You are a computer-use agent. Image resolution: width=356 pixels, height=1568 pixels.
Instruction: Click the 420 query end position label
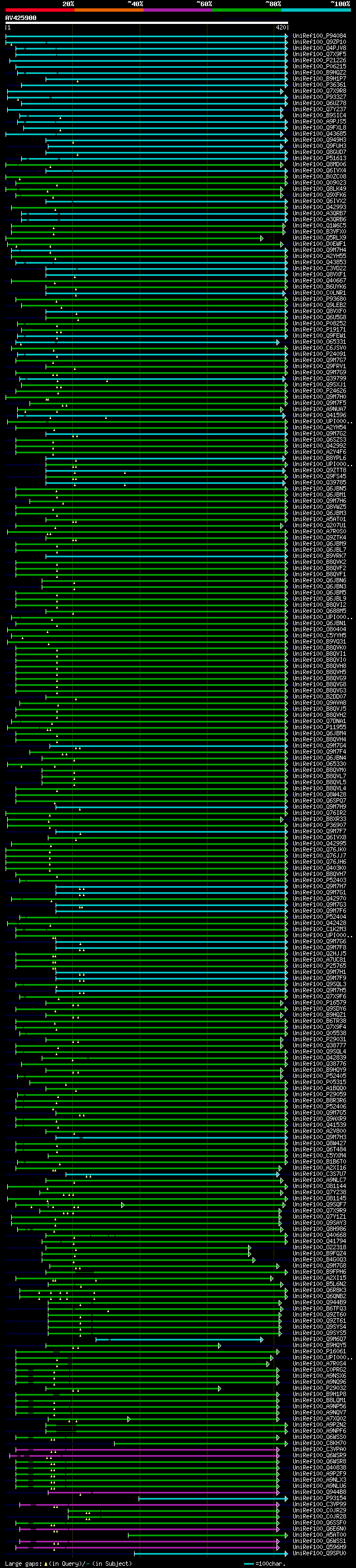coord(280,27)
